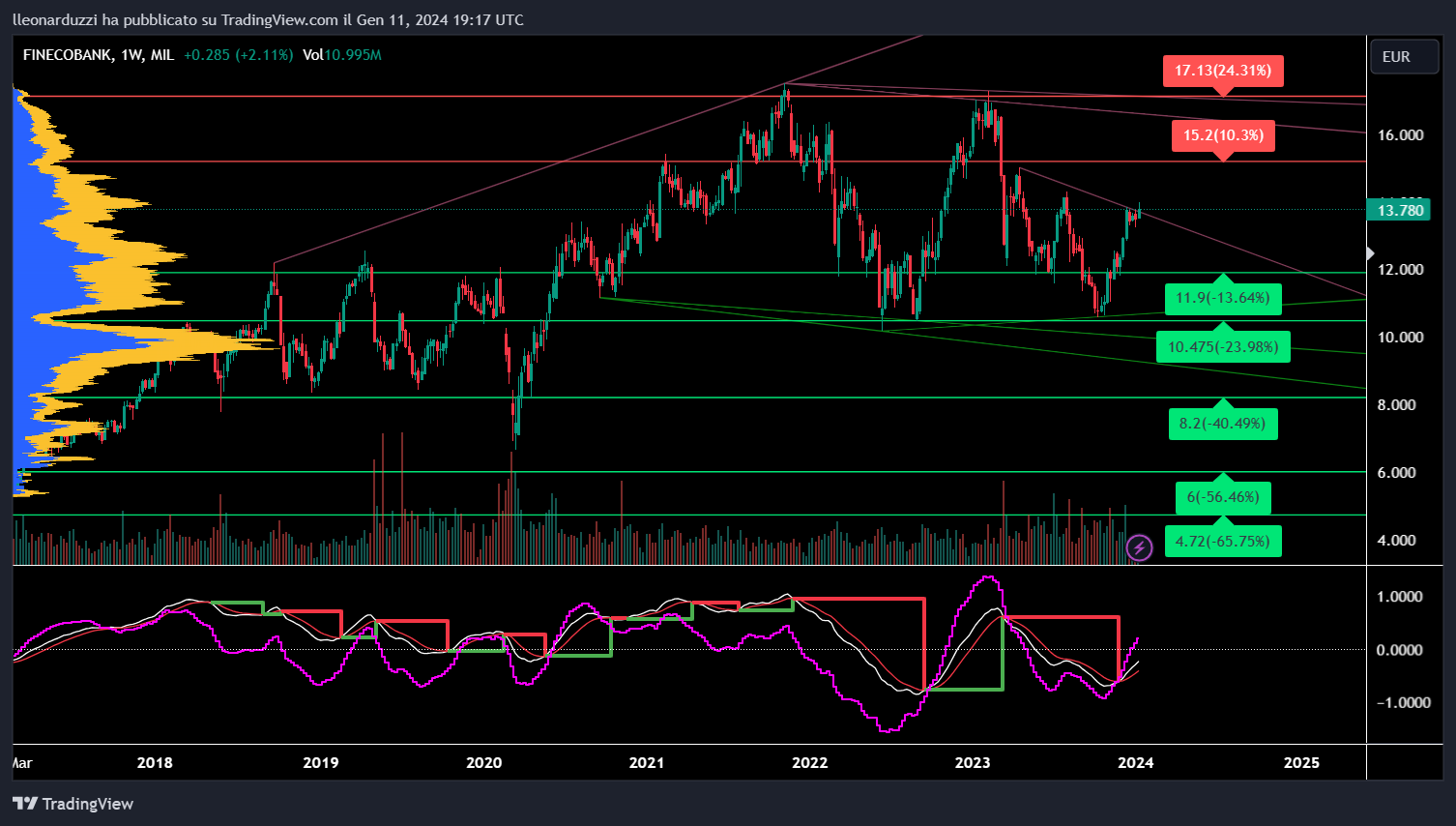Viewport: 1456px width, 826px height.
Task: Click the small white arrow on price axis
Action: pyautogui.click(x=1370, y=253)
